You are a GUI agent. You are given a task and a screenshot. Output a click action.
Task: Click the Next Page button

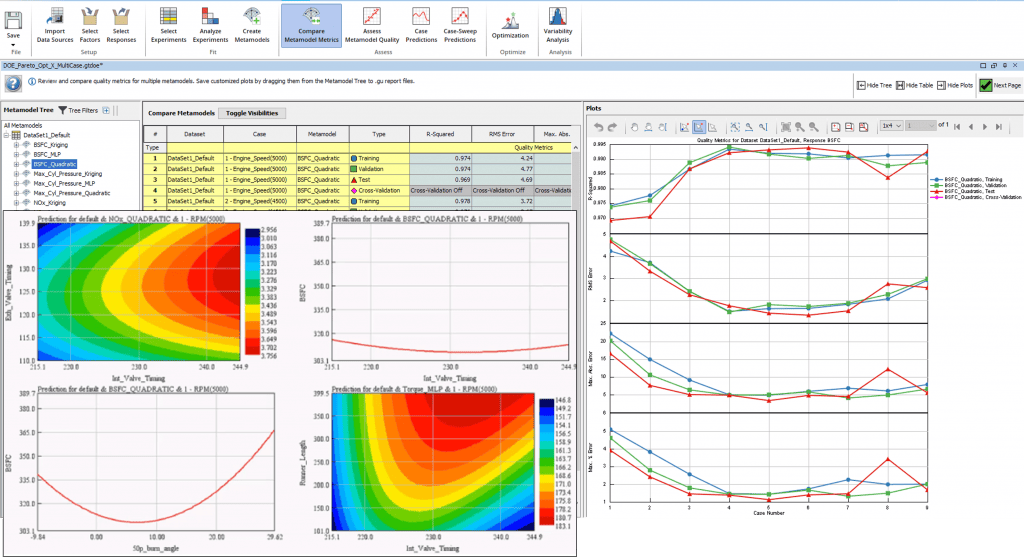(1000, 86)
